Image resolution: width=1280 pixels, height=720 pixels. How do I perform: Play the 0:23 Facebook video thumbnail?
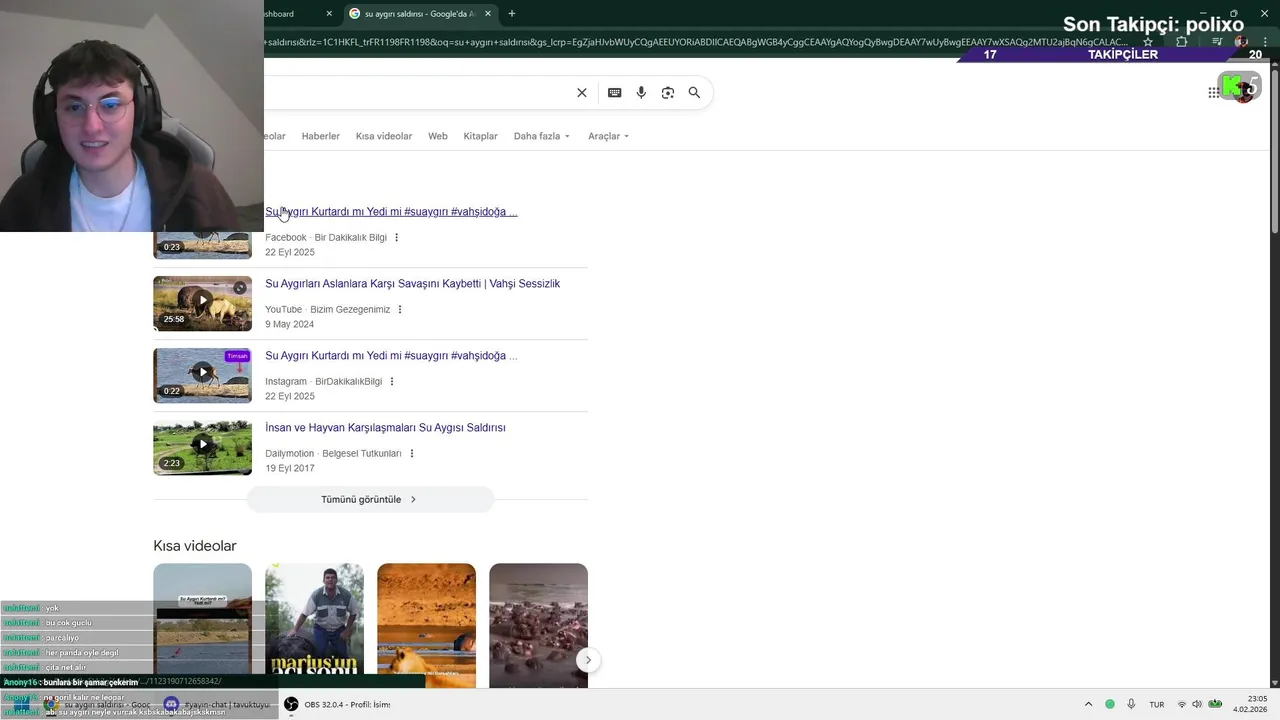[202, 245]
